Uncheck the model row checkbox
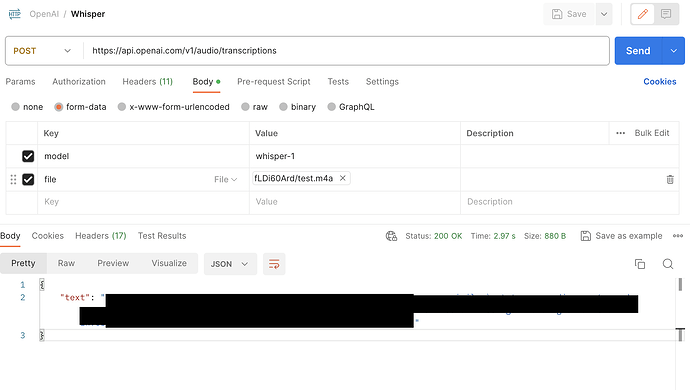690x390 pixels. (28, 156)
